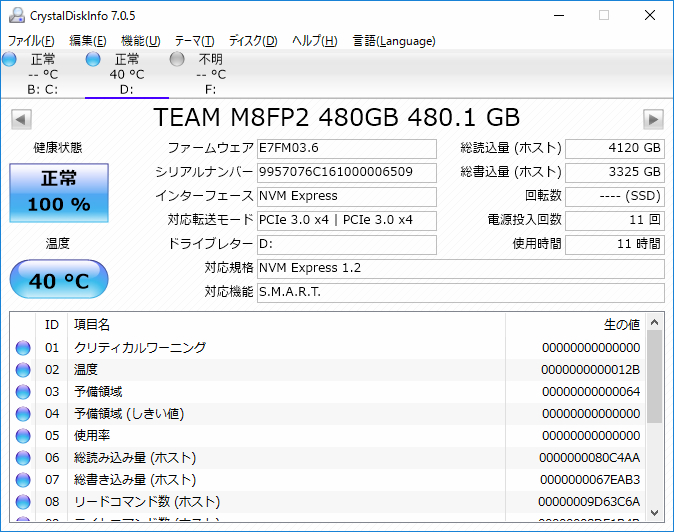Click the CrystalDiskInfo title bar app icon
This screenshot has width=674, height=532.
point(14,15)
